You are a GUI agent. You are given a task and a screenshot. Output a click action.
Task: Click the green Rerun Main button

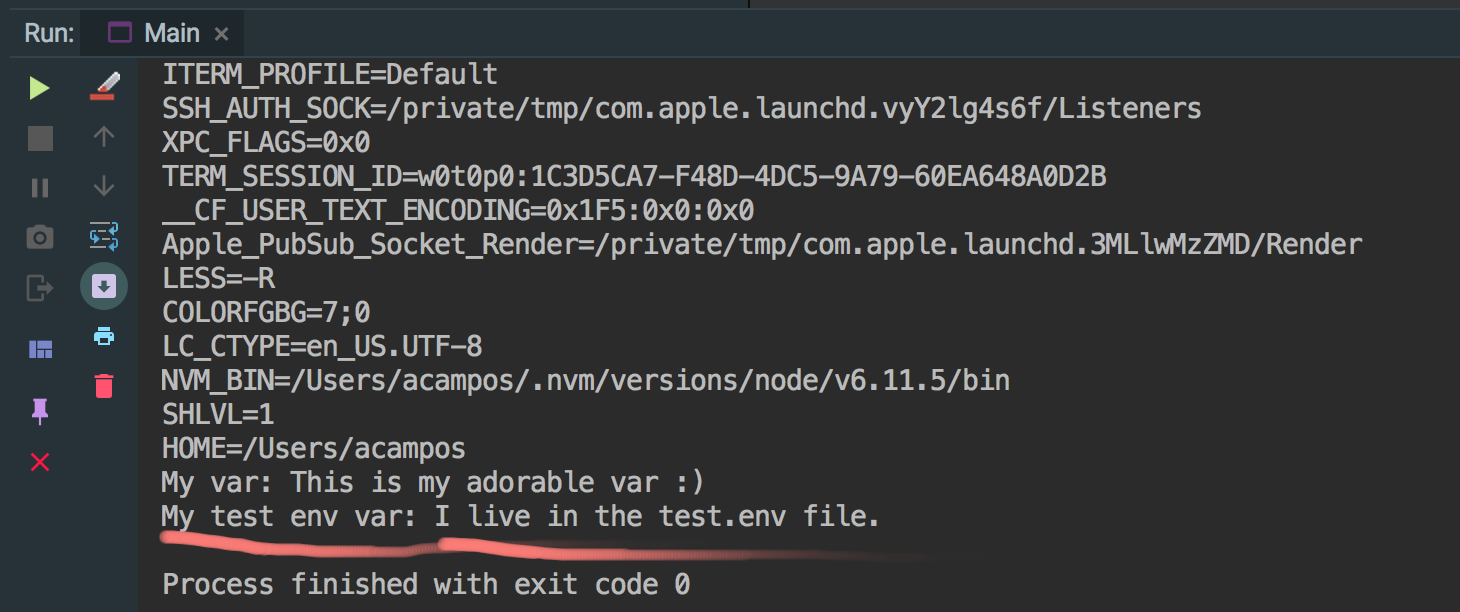pos(39,88)
